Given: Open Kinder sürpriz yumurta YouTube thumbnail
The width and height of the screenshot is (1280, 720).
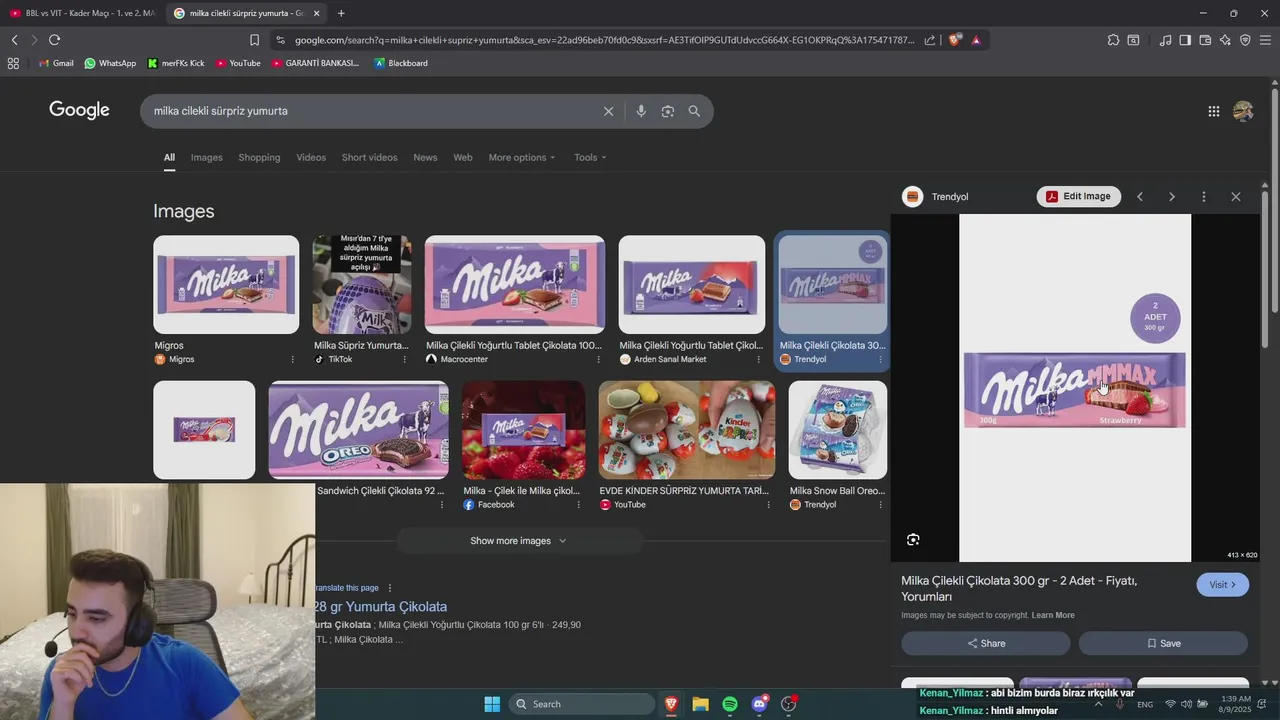Looking at the screenshot, I should [x=687, y=430].
